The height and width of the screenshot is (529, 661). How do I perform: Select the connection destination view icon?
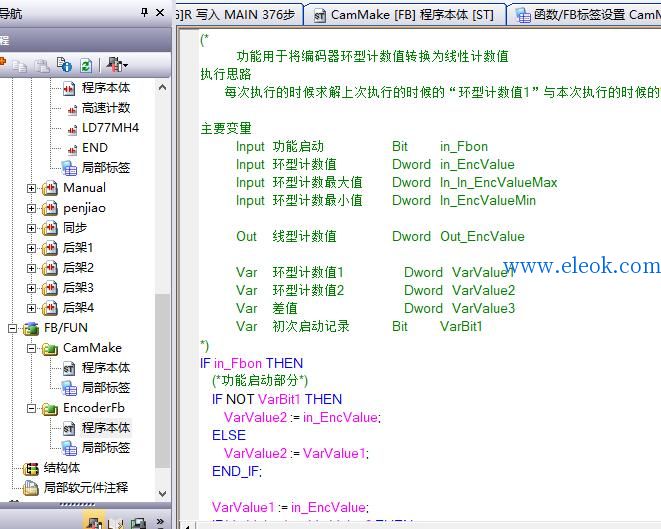(138, 523)
